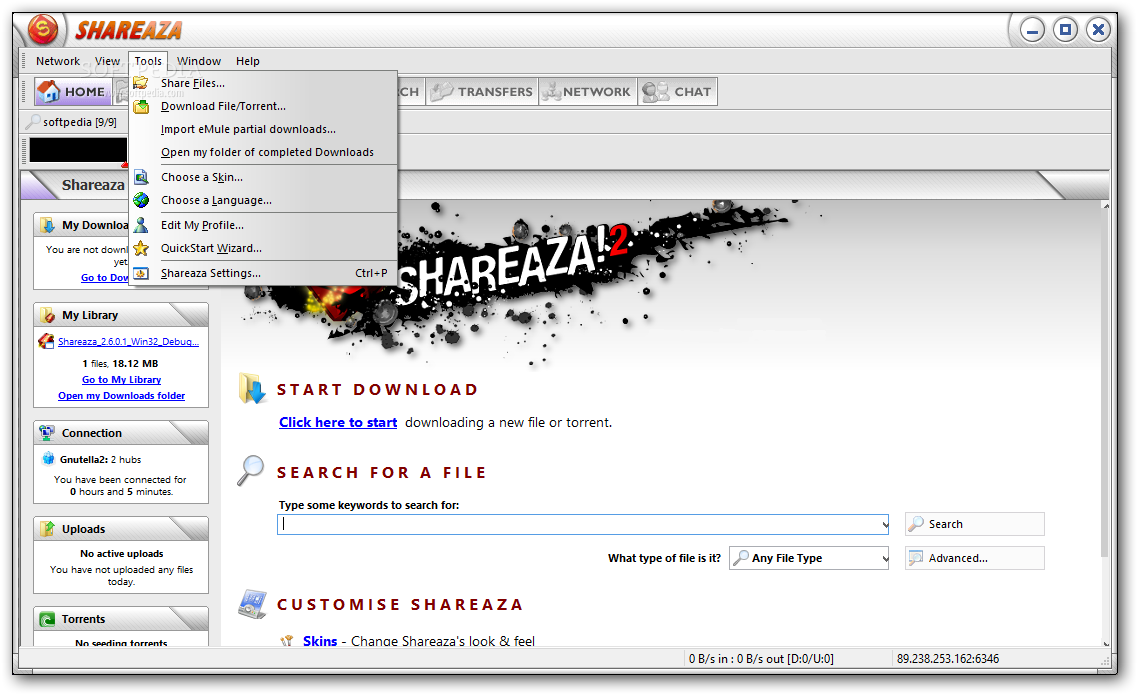
Task: Click the bandwidth status '0 B/s in : 0 B/s out'
Action: pyautogui.click(x=761, y=659)
